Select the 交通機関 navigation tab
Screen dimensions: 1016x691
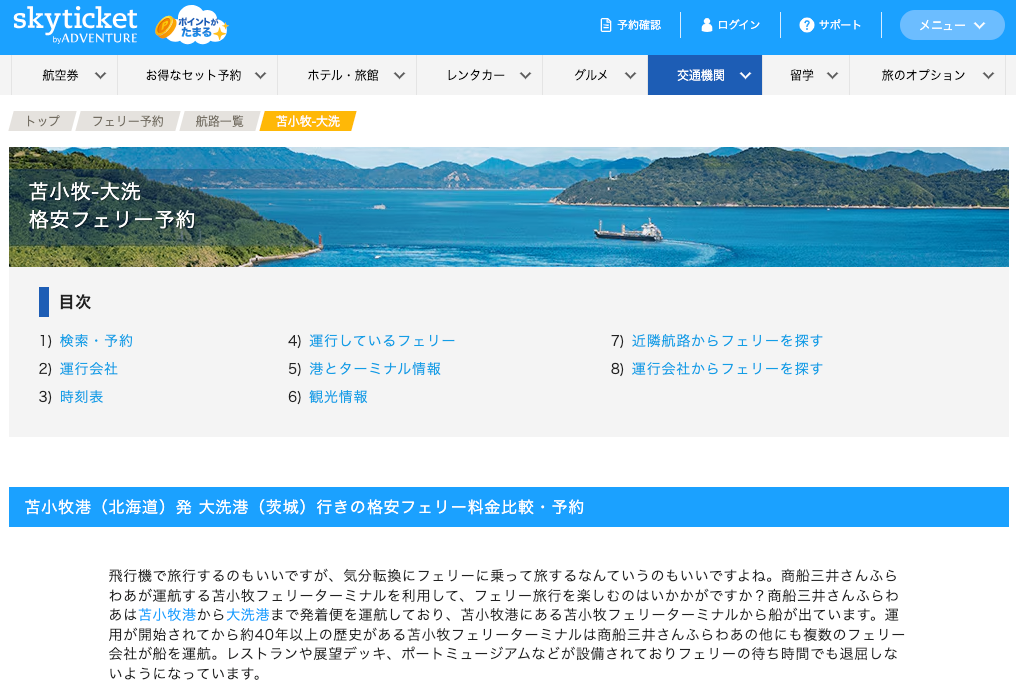(704, 75)
